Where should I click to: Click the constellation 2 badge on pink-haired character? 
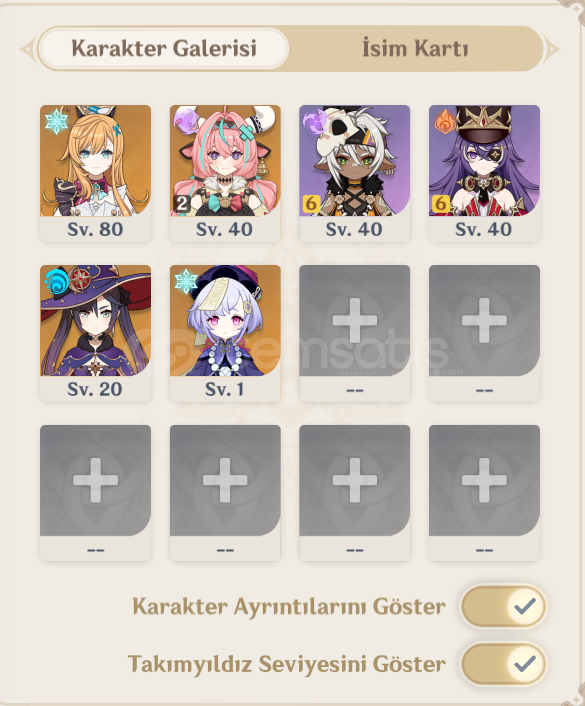181,204
